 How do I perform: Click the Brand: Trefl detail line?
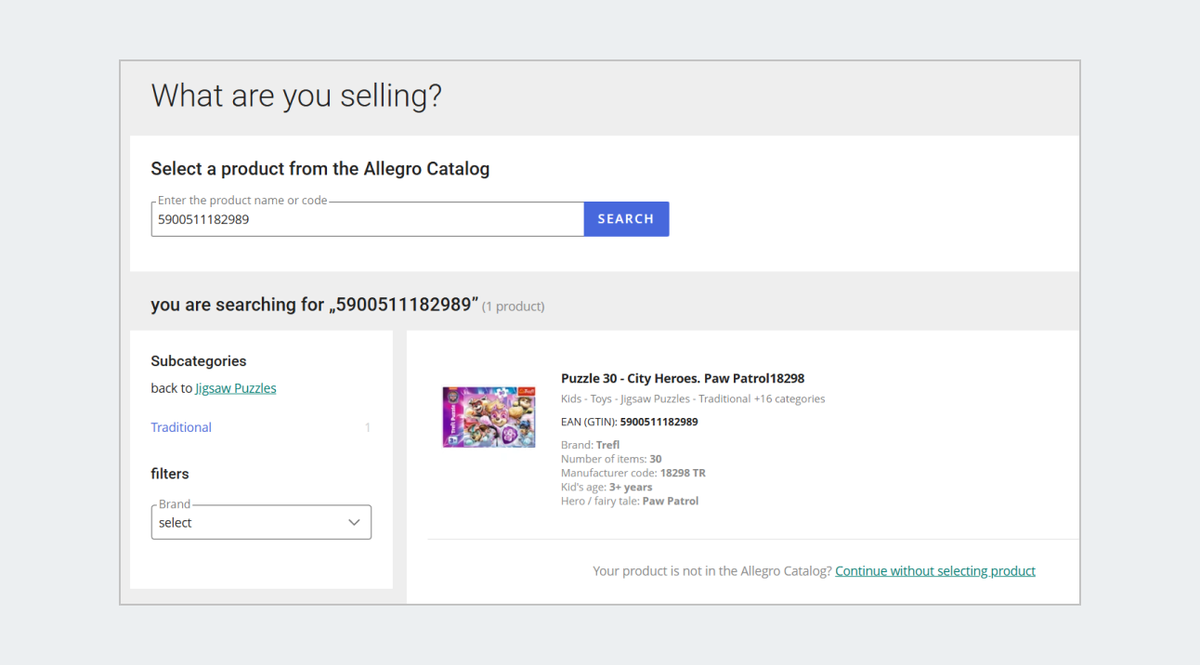[590, 445]
